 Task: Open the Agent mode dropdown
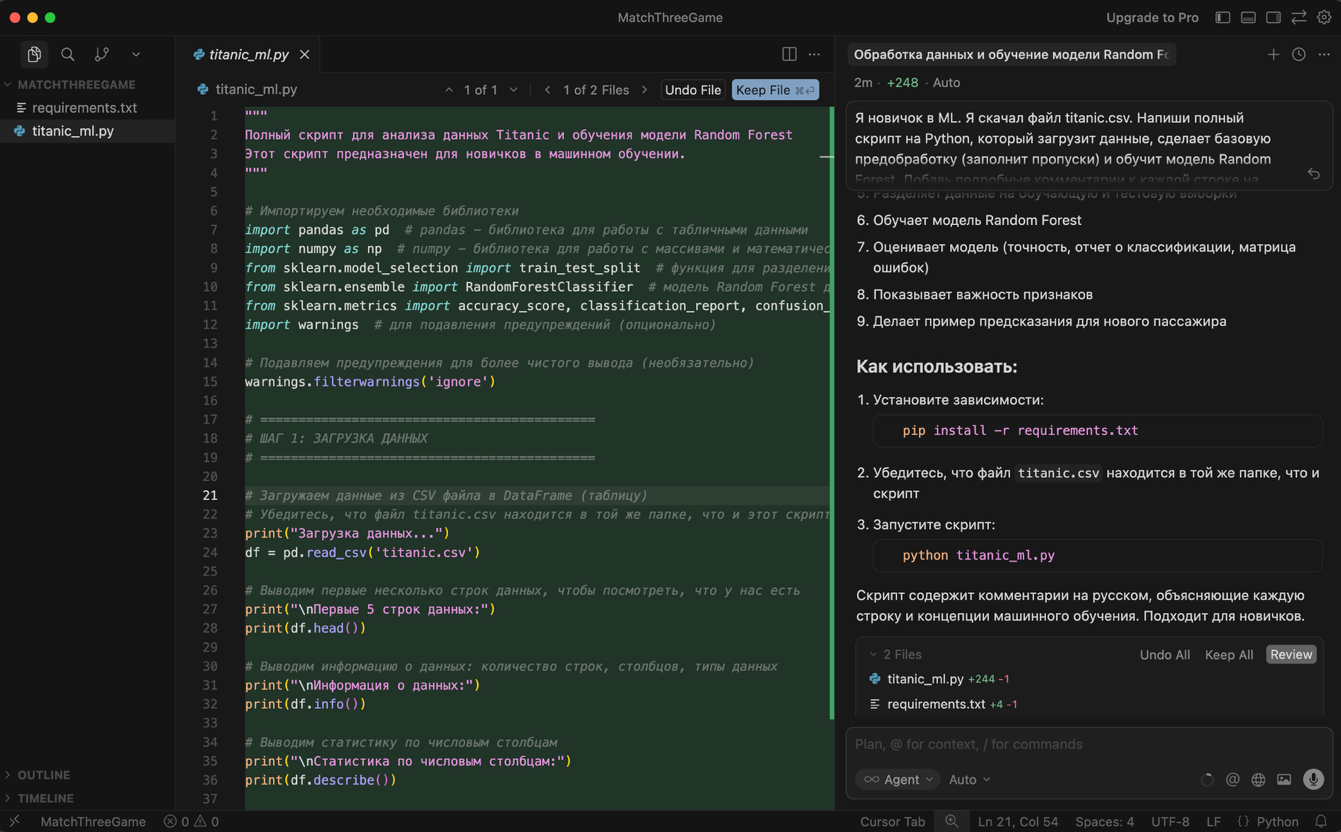[897, 779]
